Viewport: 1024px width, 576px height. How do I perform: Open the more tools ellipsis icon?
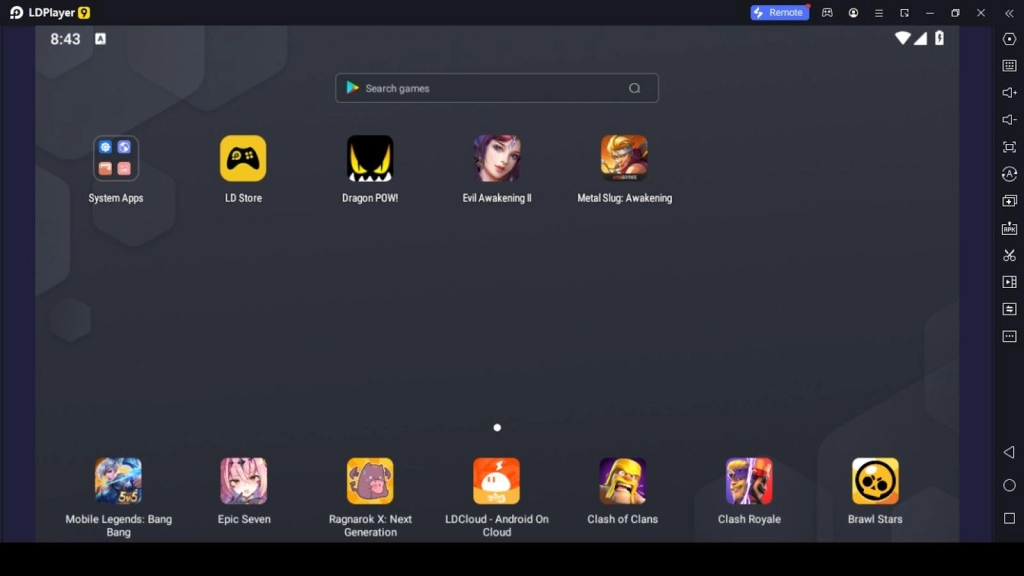point(1009,336)
